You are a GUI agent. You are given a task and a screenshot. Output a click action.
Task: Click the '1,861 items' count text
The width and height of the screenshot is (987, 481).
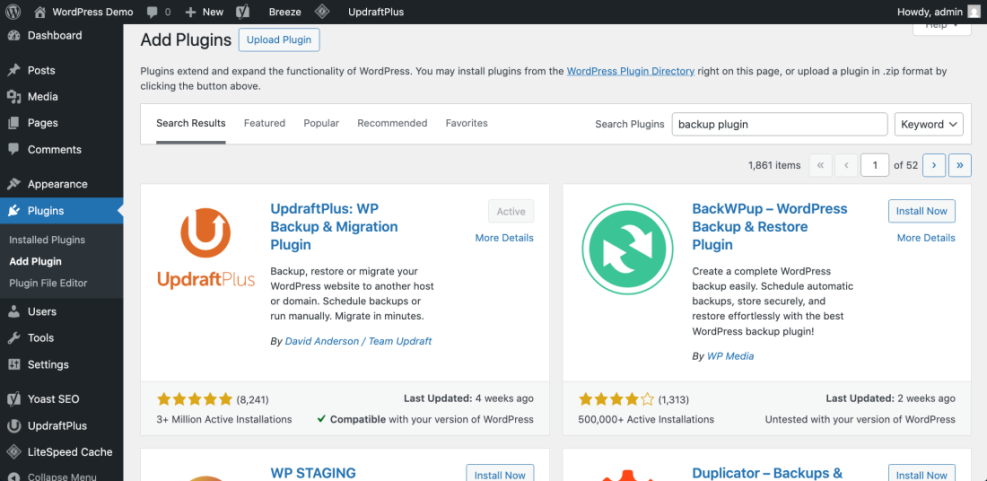click(774, 166)
